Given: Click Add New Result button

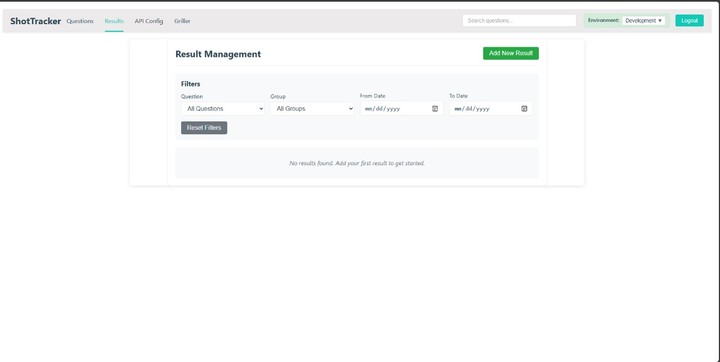Looking at the screenshot, I should [511, 53].
